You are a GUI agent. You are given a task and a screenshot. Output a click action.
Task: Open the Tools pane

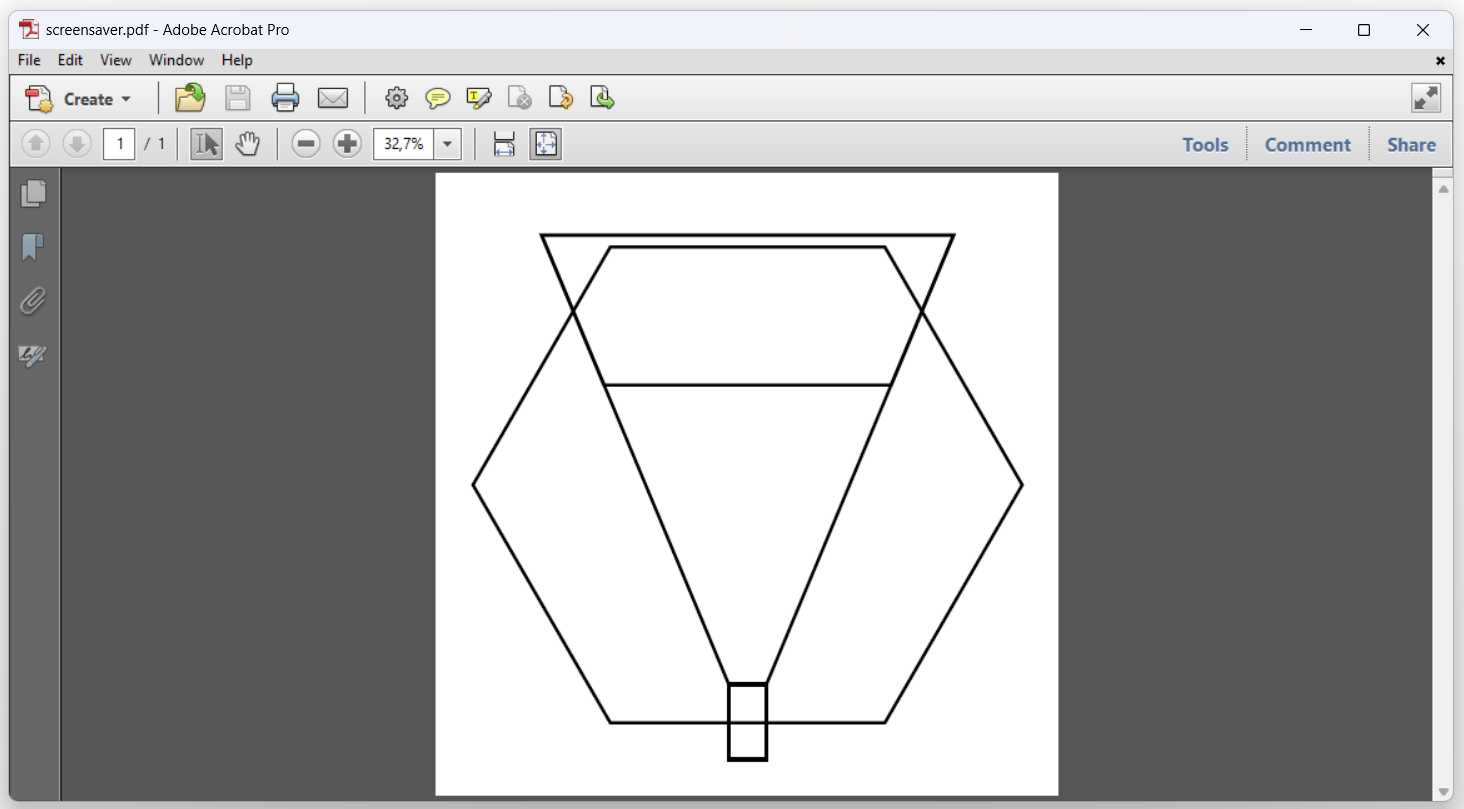[1205, 143]
